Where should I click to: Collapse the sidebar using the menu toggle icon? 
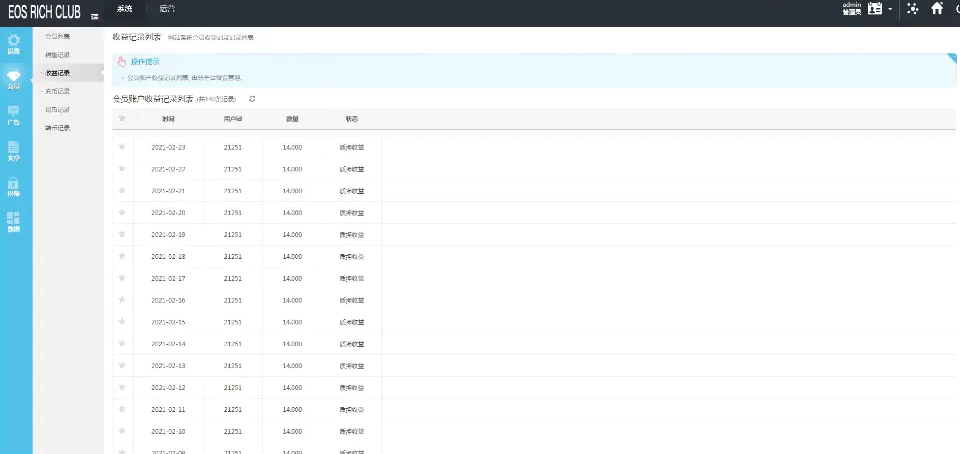(95, 17)
